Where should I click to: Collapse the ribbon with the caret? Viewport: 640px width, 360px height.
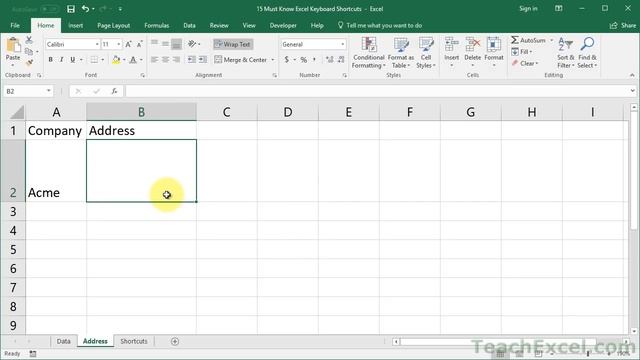click(x=632, y=75)
